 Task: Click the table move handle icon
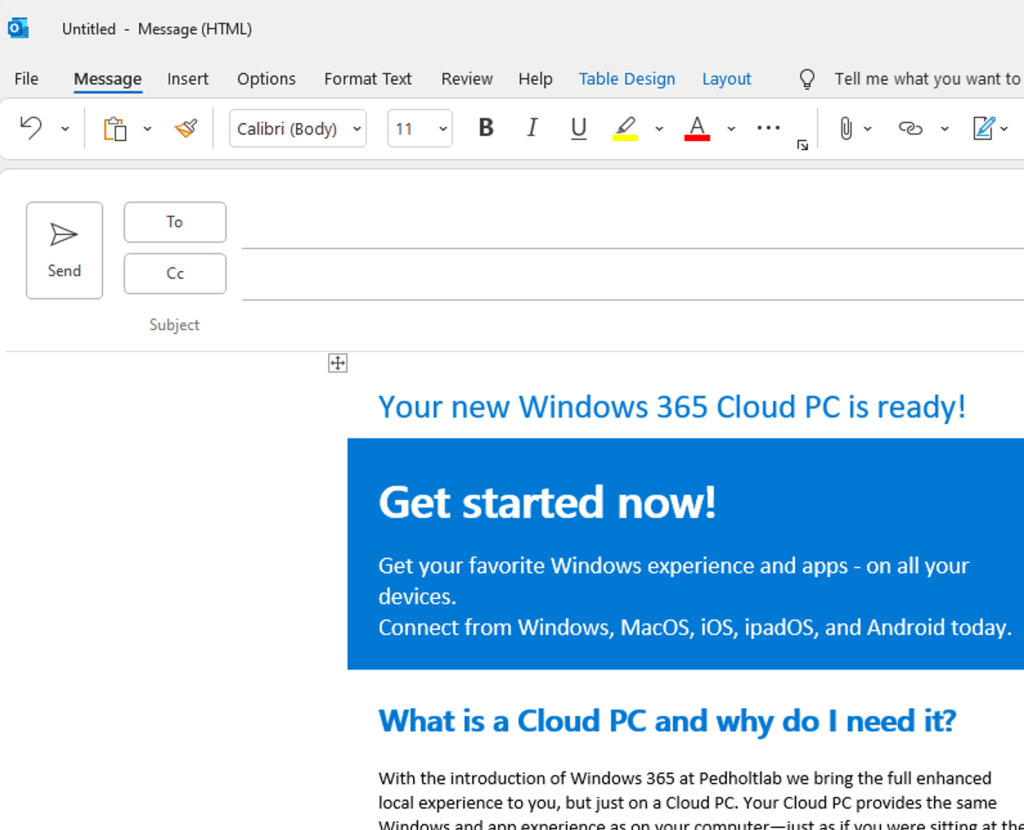pos(338,363)
